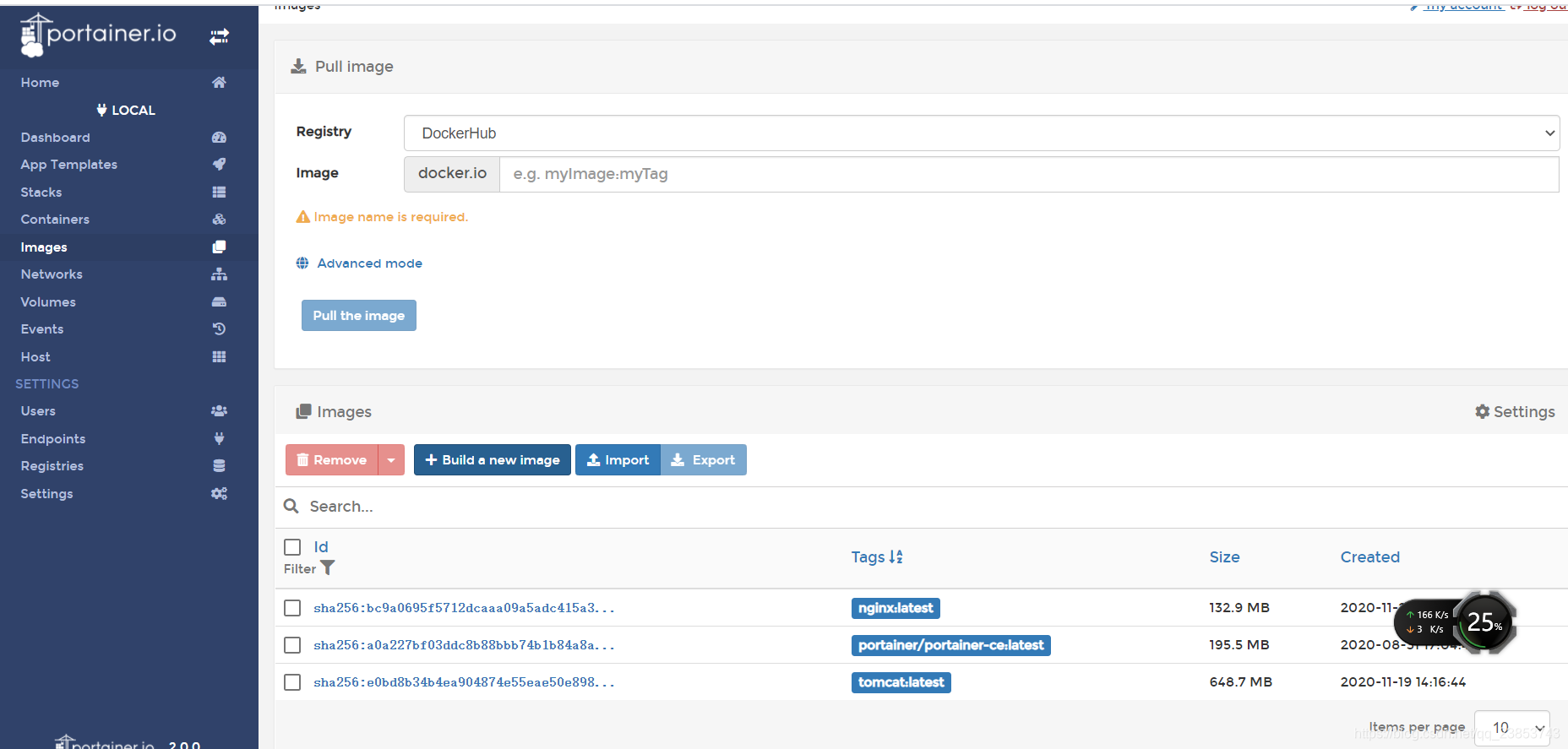
Task: Click the Home house icon
Action: click(x=219, y=82)
